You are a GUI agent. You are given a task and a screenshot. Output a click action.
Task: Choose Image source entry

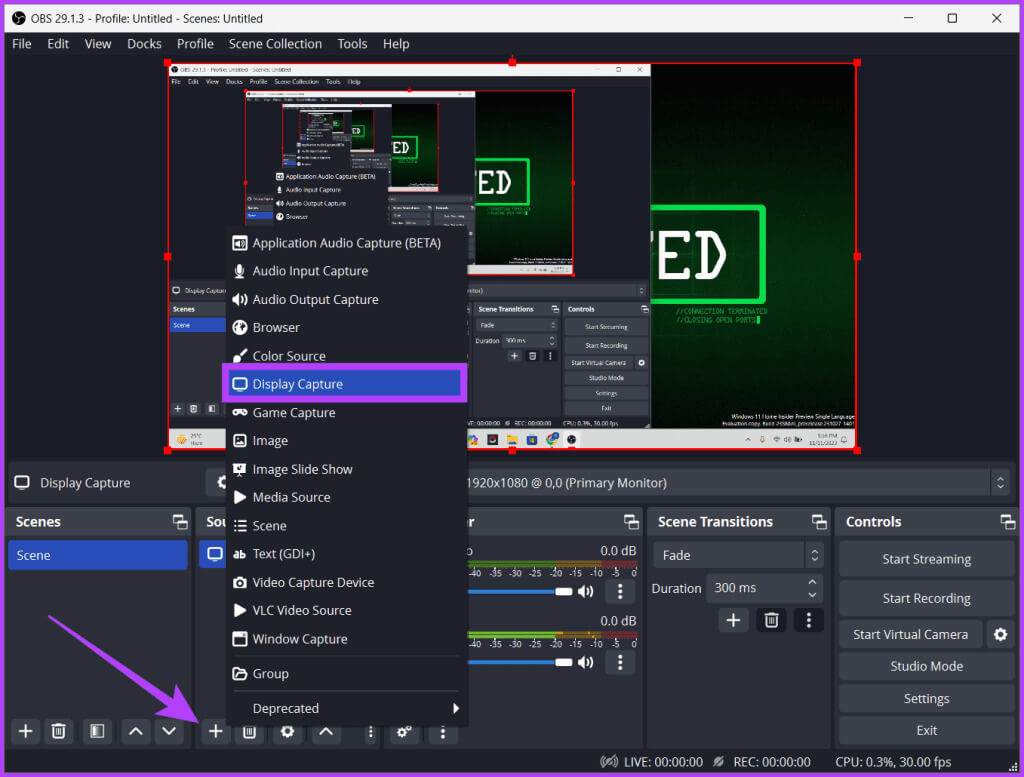click(x=346, y=441)
